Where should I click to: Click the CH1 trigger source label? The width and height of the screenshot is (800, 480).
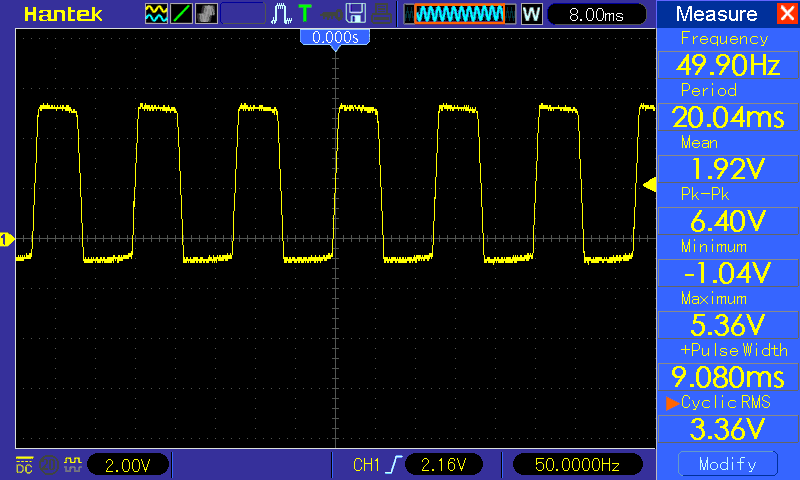tap(366, 465)
